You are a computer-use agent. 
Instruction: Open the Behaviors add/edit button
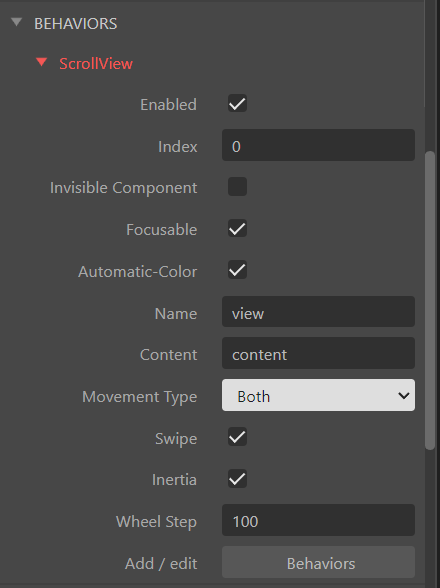click(318, 562)
